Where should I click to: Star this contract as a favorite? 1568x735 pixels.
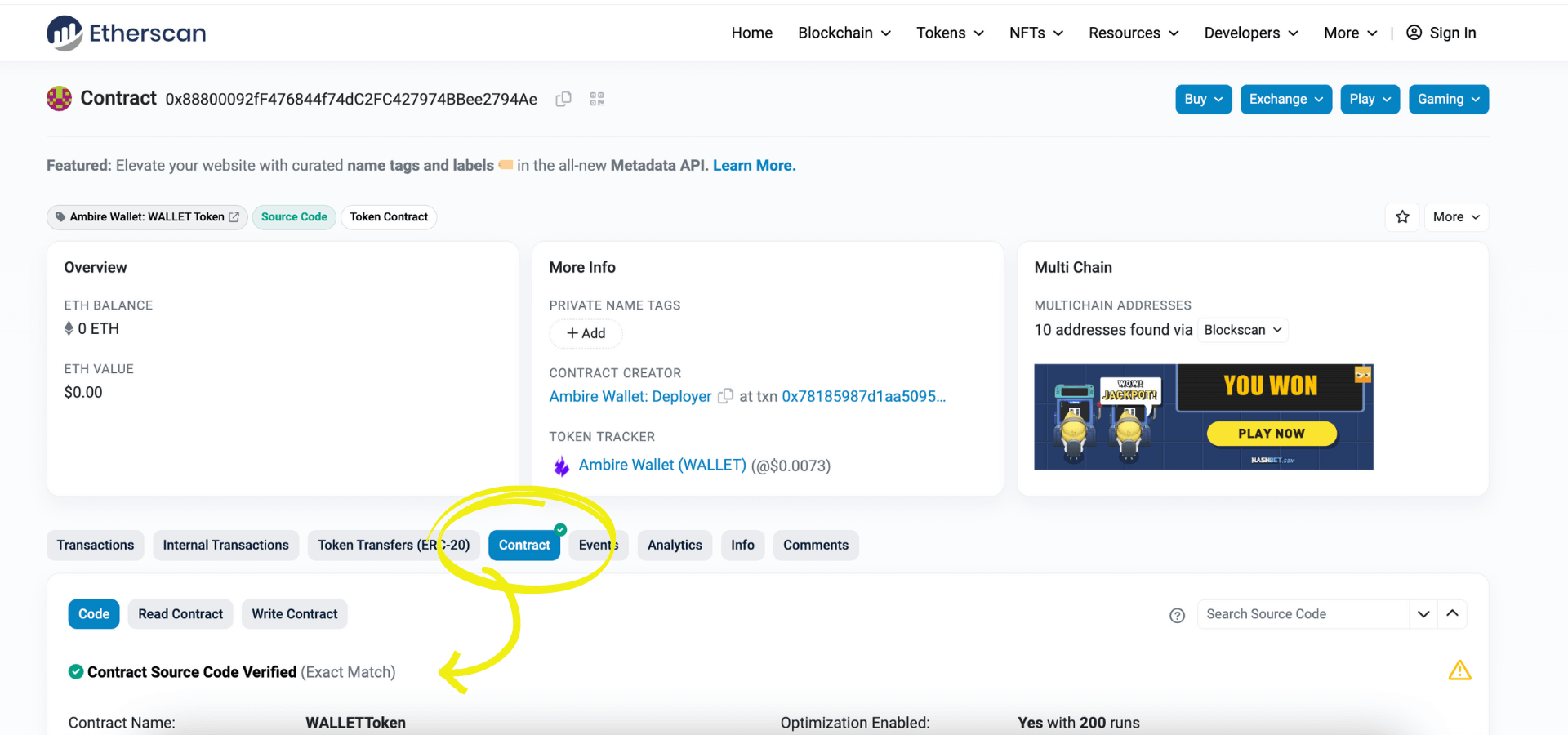coord(1402,217)
